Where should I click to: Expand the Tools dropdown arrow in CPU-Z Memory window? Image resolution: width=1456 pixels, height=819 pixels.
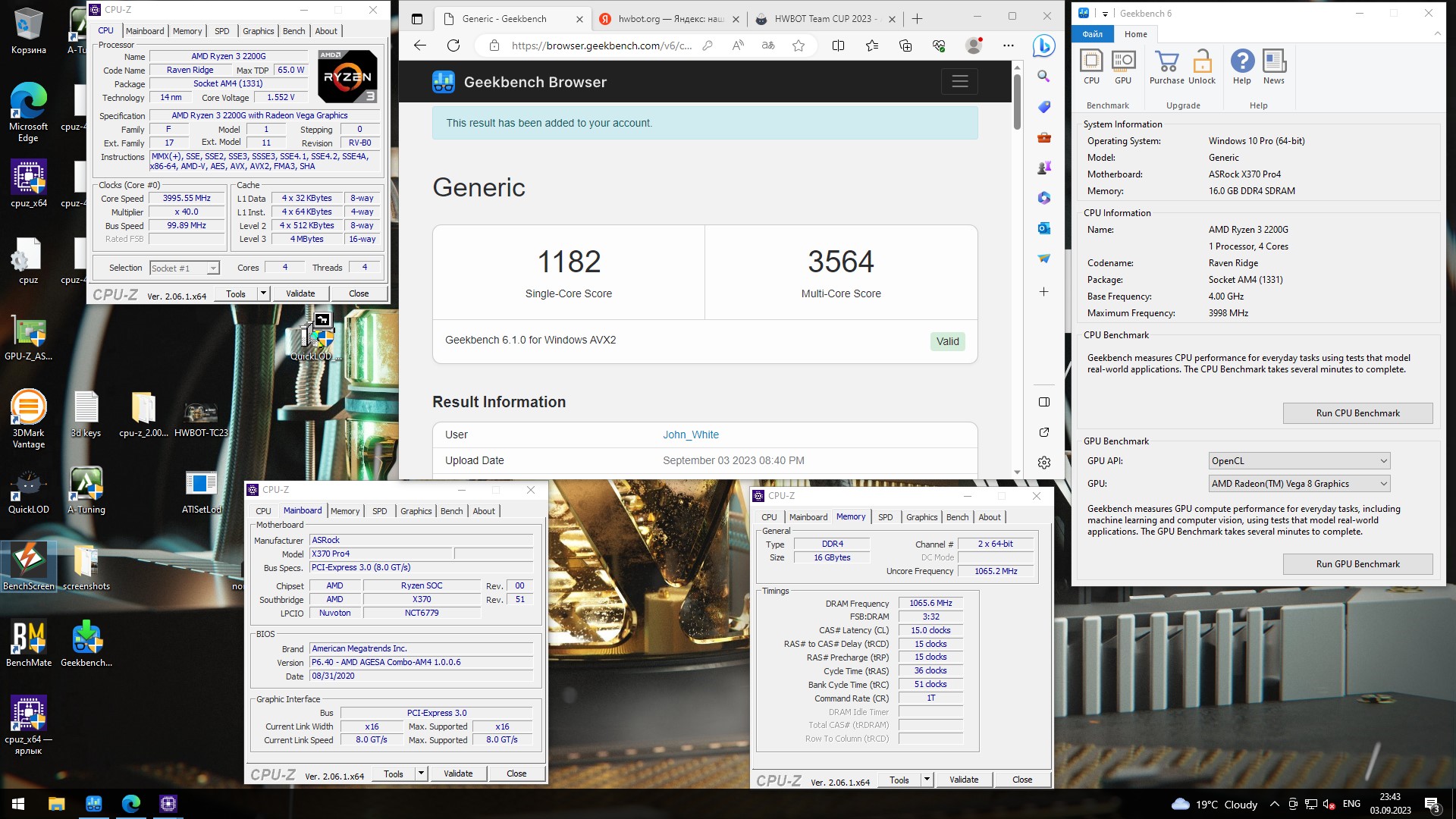click(x=927, y=780)
